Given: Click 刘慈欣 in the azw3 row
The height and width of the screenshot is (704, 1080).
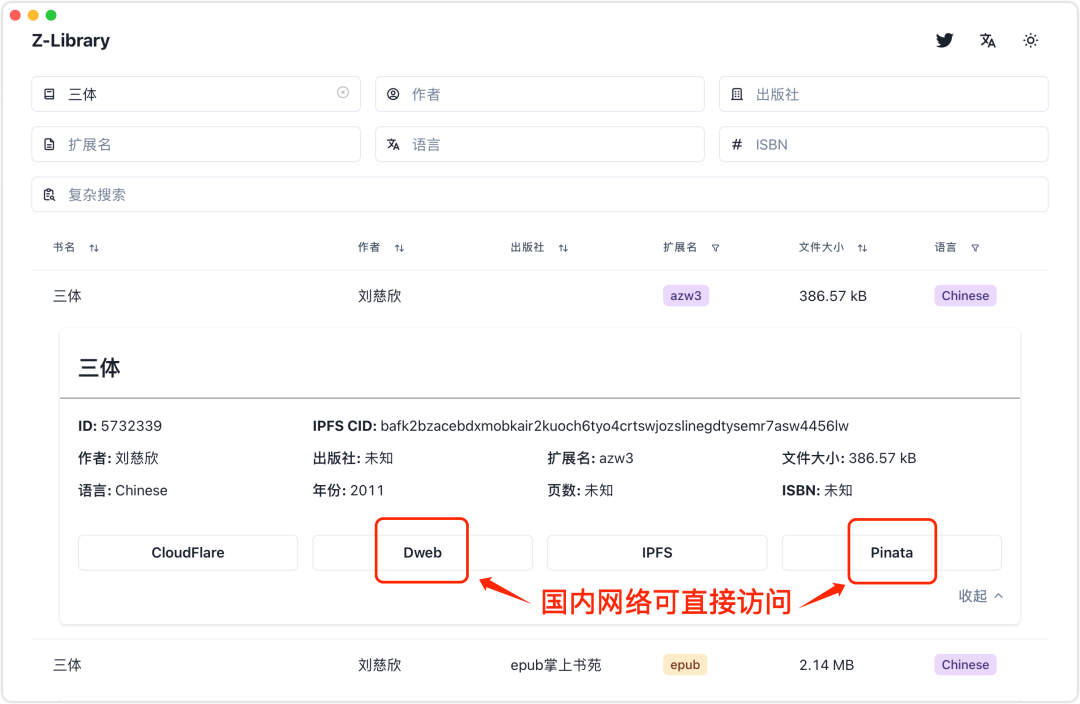Looking at the screenshot, I should [x=380, y=296].
